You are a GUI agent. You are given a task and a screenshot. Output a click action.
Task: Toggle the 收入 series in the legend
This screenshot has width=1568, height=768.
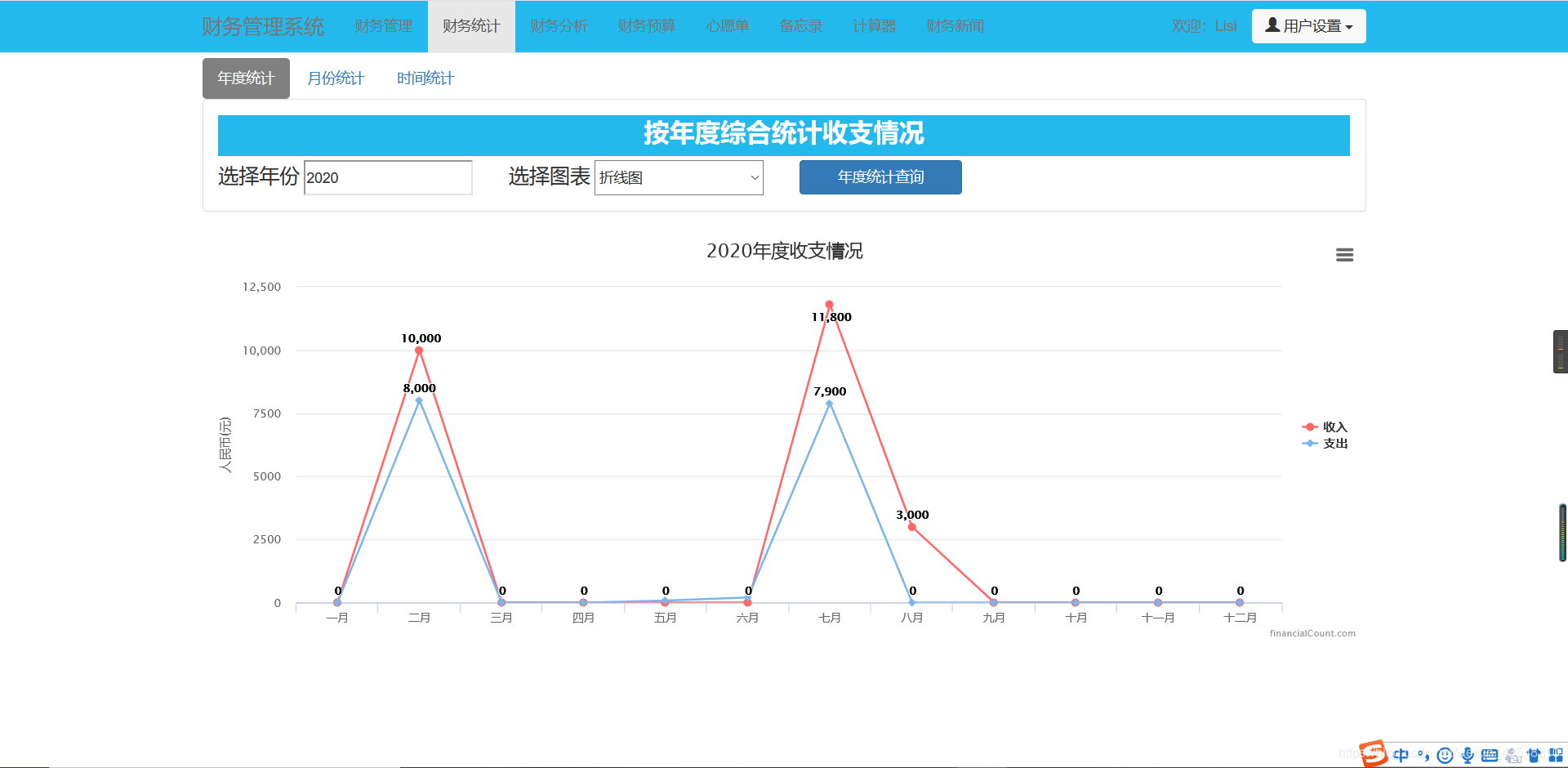1325,426
